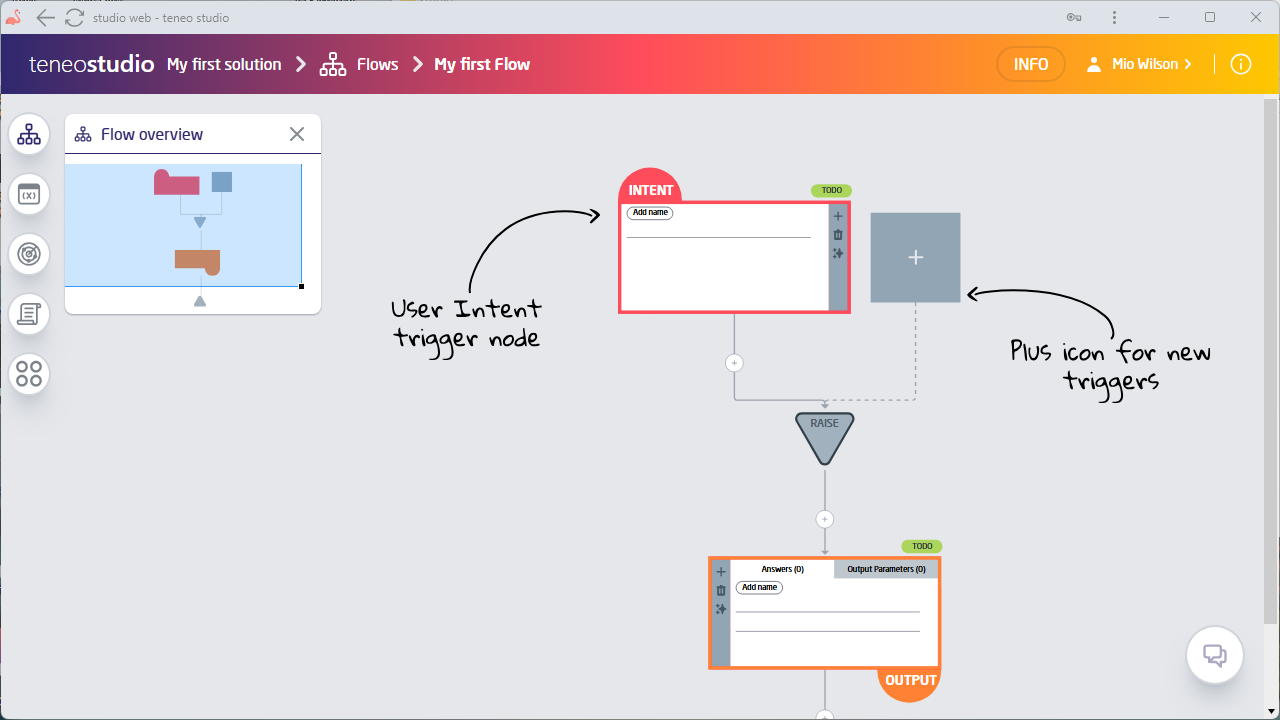
Task: Open the chat bubble widget
Action: coord(1214,656)
